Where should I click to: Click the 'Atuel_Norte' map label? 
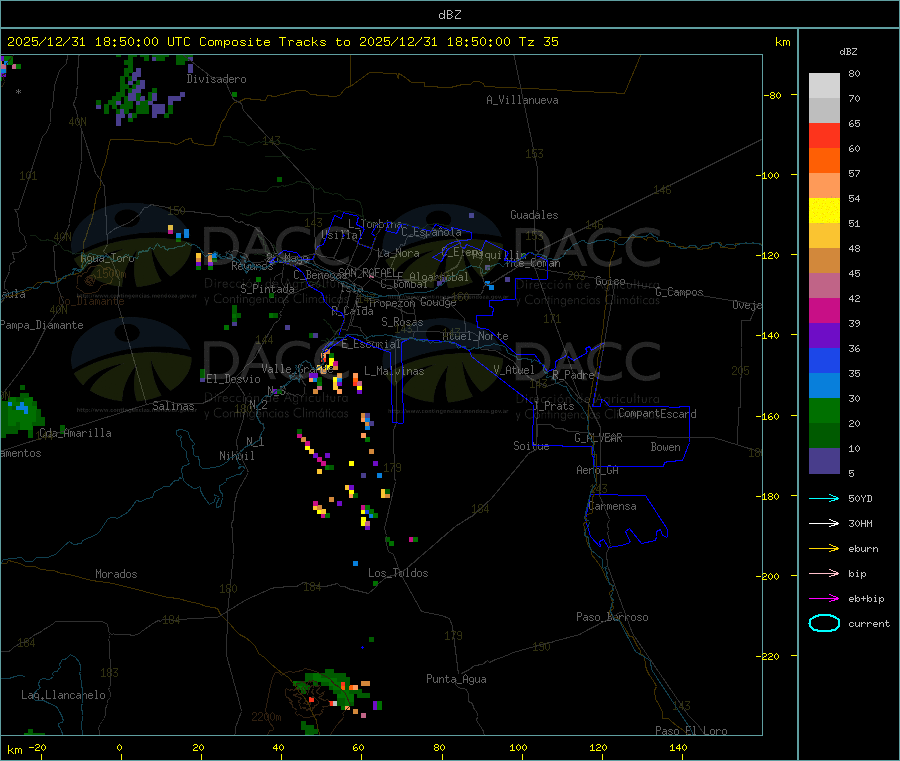[475, 336]
